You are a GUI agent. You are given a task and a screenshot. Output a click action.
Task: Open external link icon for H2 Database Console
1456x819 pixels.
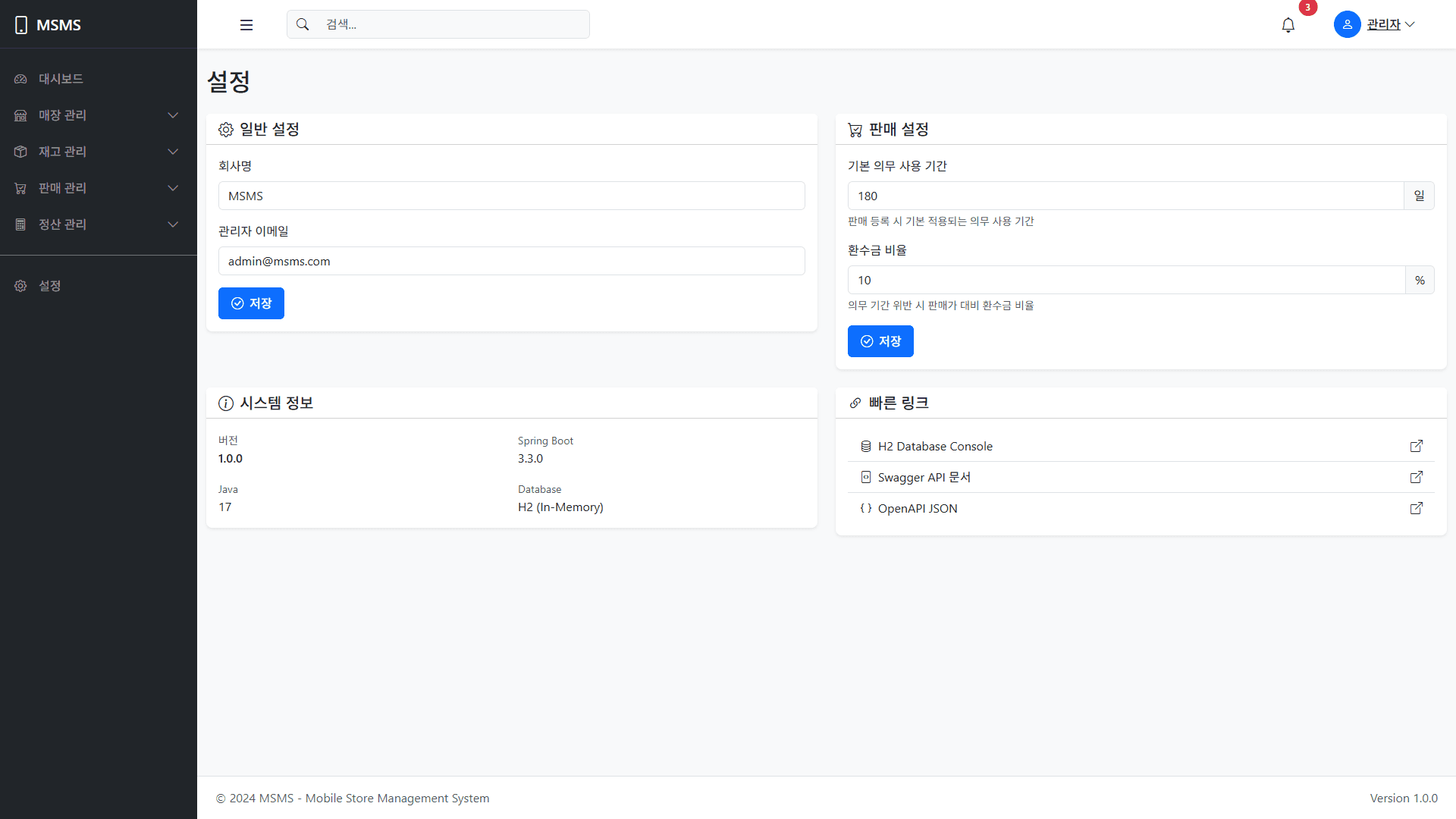tap(1416, 446)
